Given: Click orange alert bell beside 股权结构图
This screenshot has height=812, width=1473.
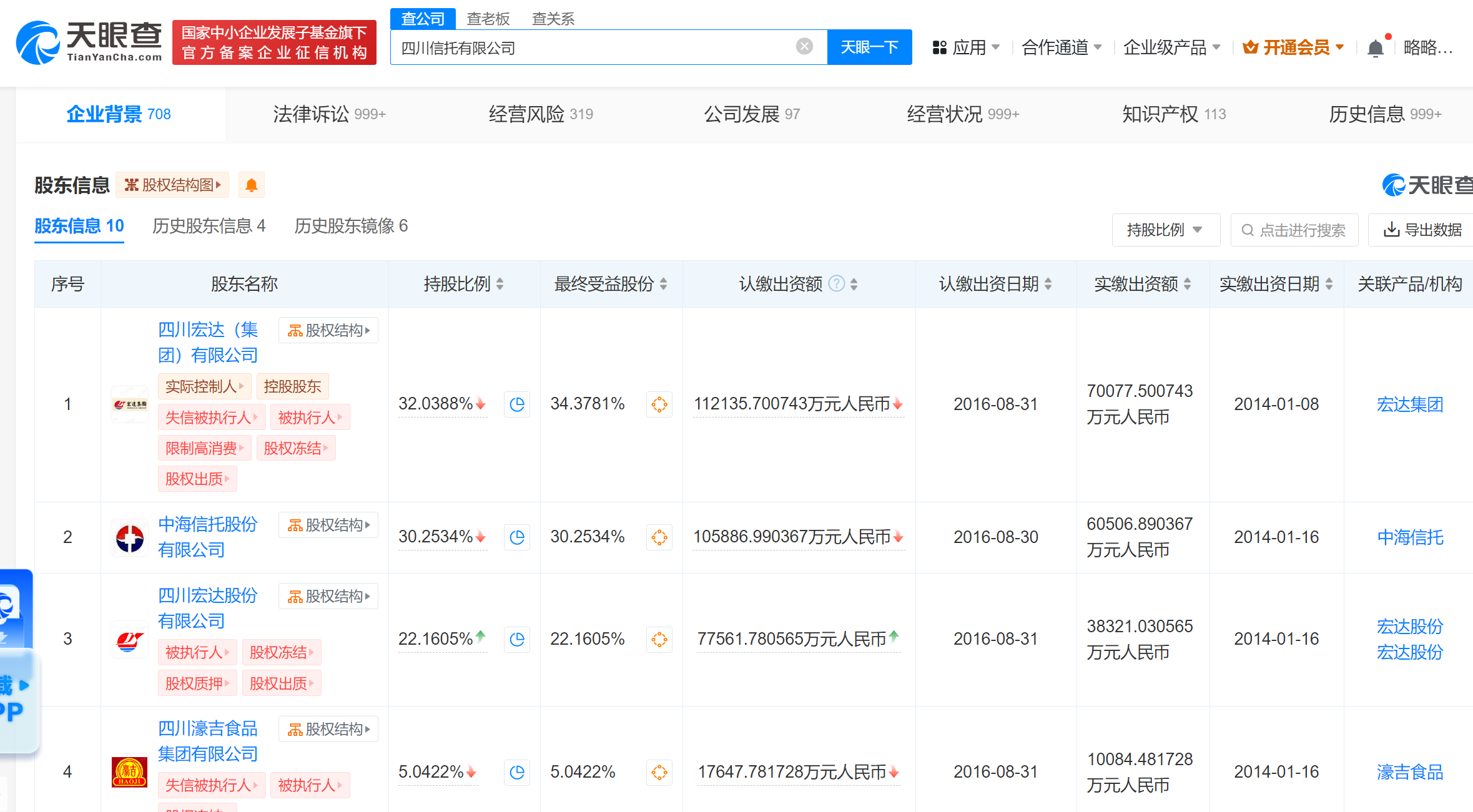Looking at the screenshot, I should 251,185.
